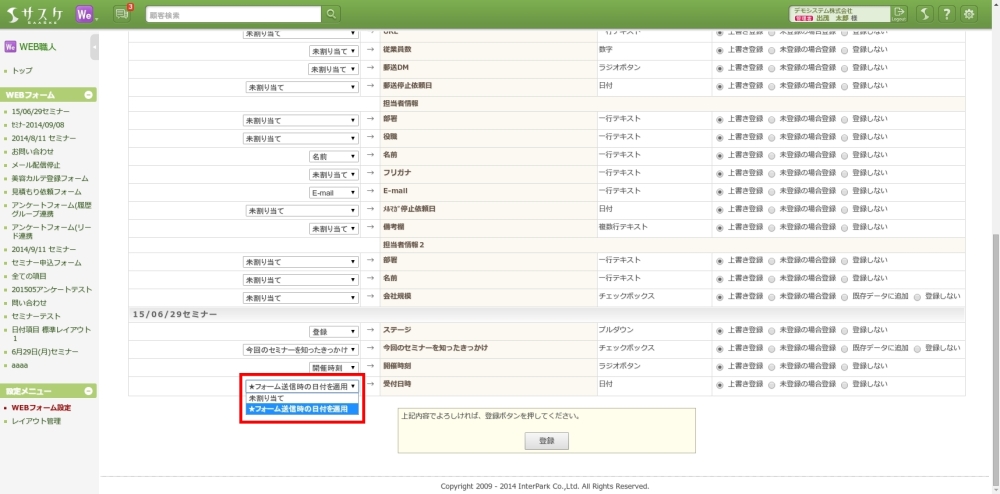1000x494 pixels.
Task: Open レイアウト管理 in the sidebar
Action: [x=36, y=421]
